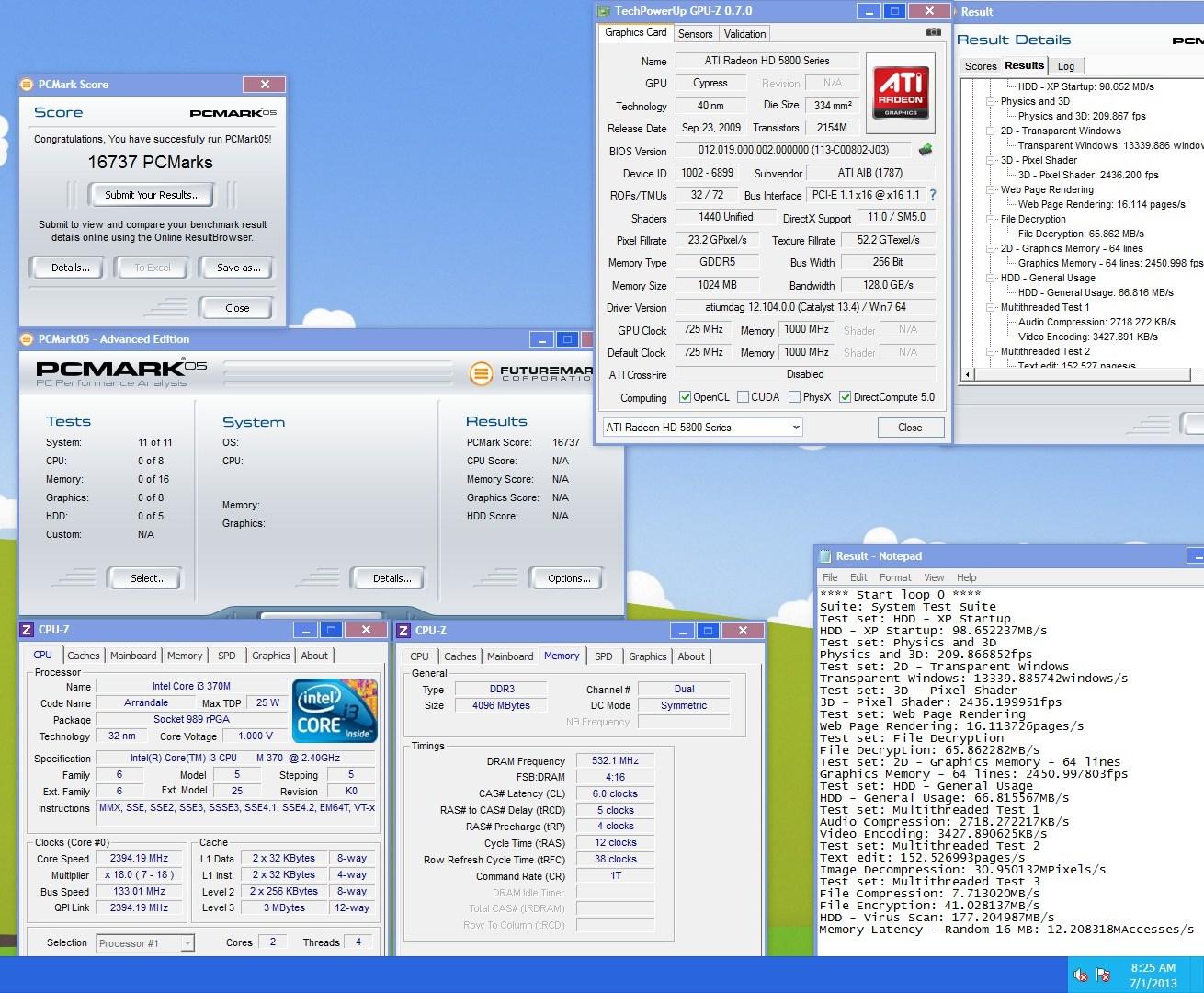Toggle the OpenCL checkbox in GPU-Z

point(685,397)
